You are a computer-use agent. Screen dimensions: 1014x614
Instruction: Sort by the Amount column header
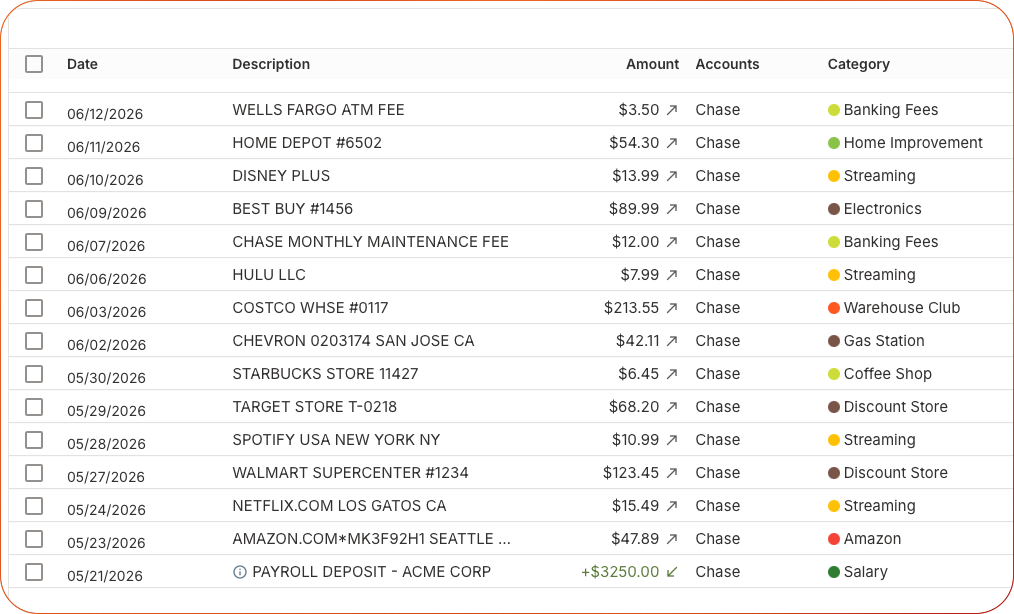(653, 64)
